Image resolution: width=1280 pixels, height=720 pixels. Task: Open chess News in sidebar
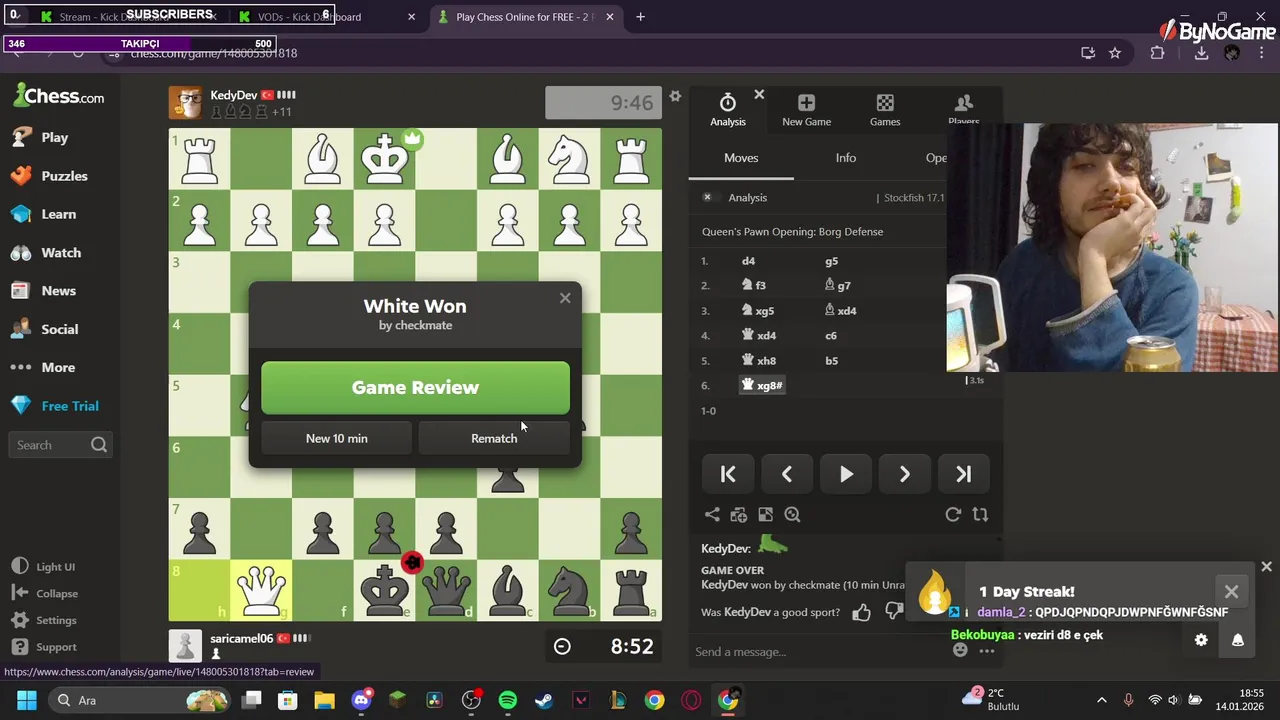[x=43, y=291]
